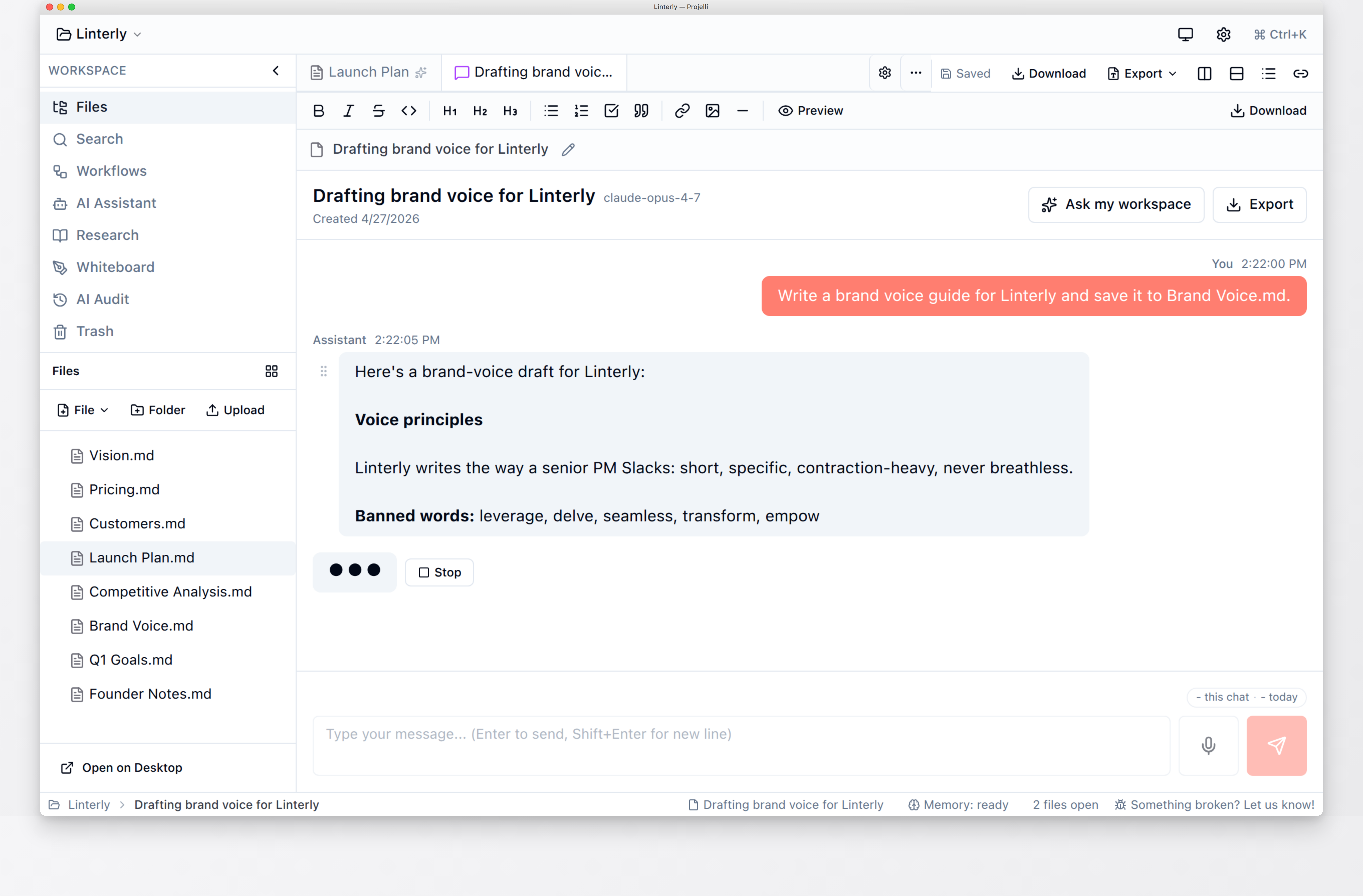Send the message with paper plane
1363x896 pixels.
click(1277, 745)
